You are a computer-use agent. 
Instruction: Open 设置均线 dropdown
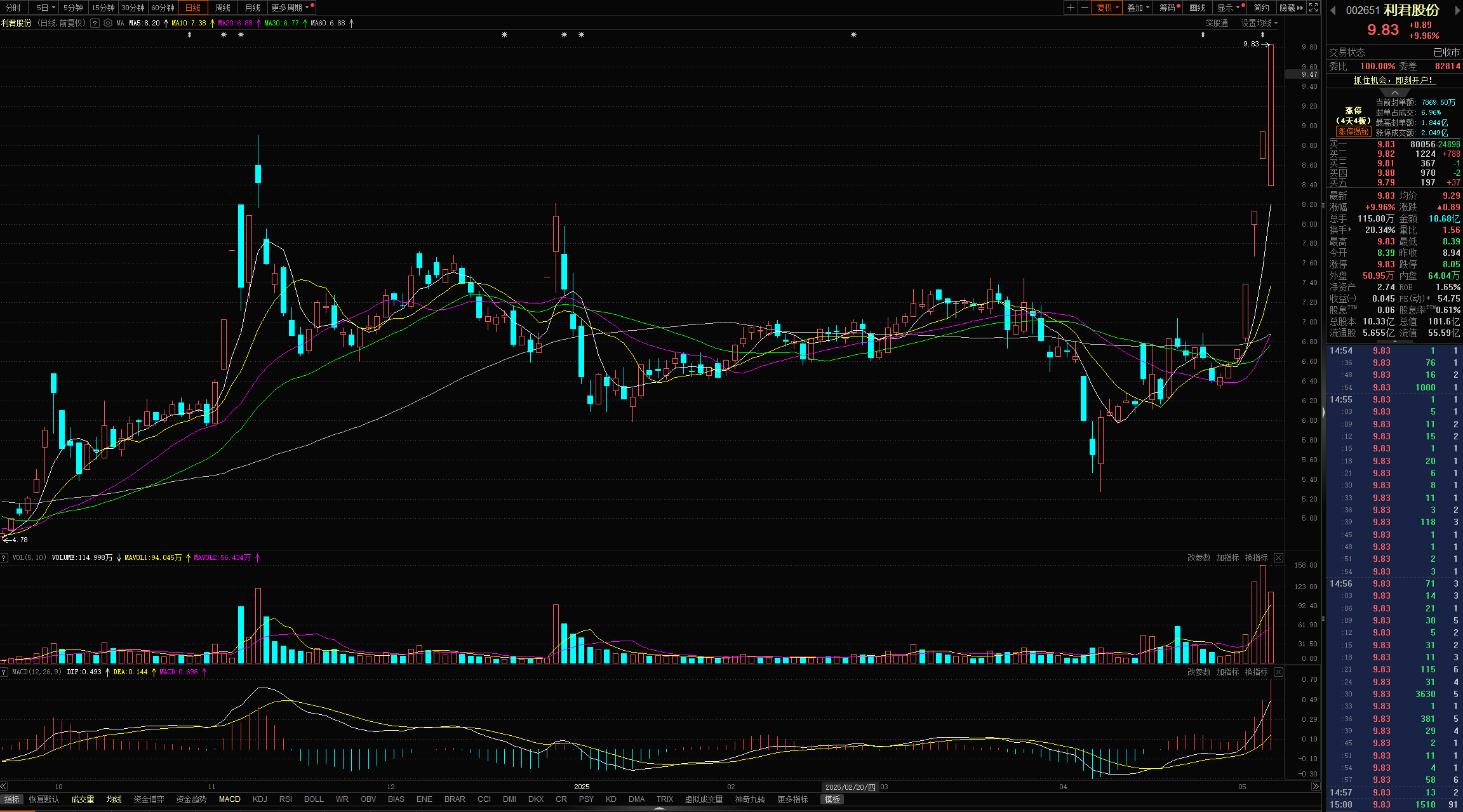[1259, 23]
